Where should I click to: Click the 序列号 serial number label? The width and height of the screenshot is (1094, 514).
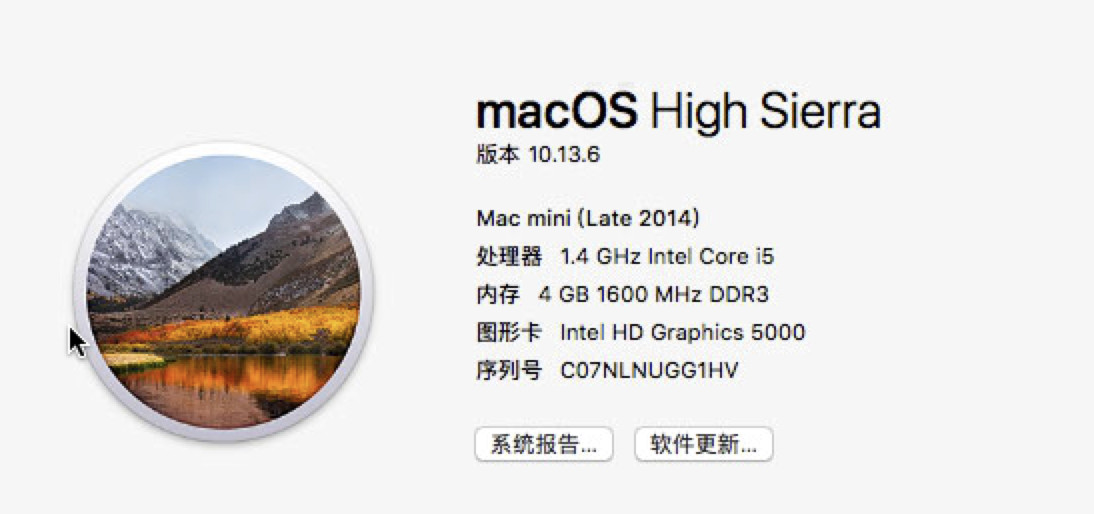[x=509, y=371]
